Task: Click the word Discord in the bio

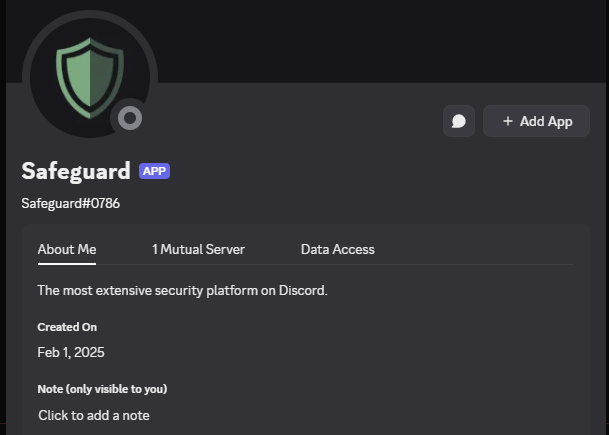Action: [x=303, y=291]
